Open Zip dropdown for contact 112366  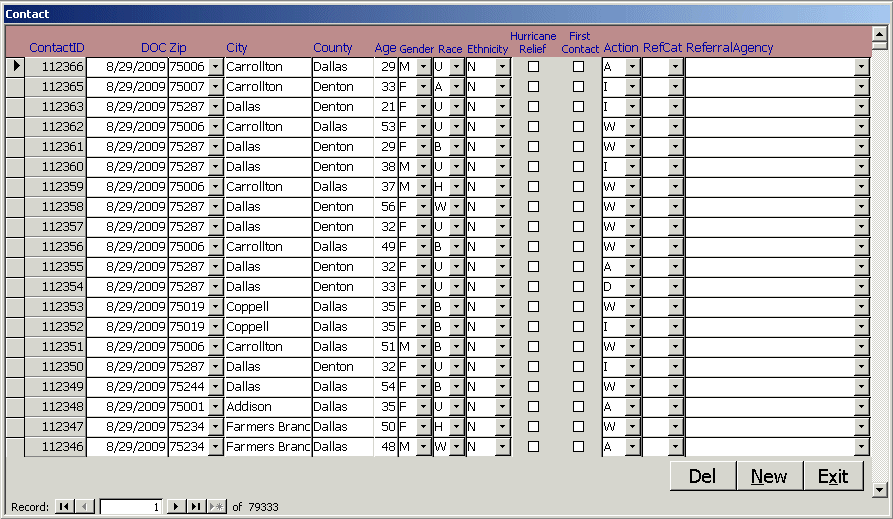click(215, 67)
